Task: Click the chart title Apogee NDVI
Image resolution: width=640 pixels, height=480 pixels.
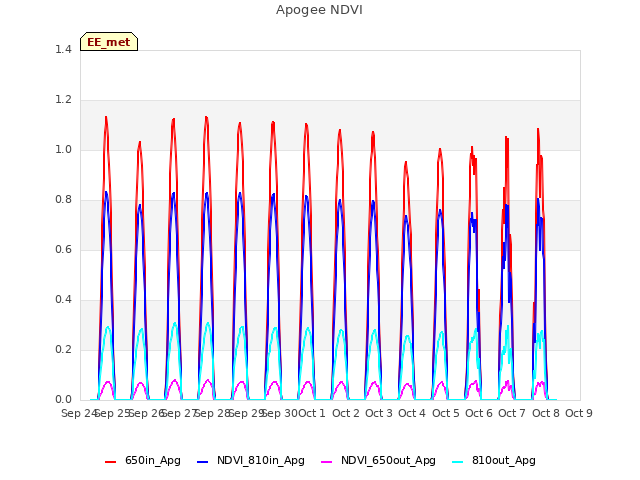Action: click(x=319, y=10)
